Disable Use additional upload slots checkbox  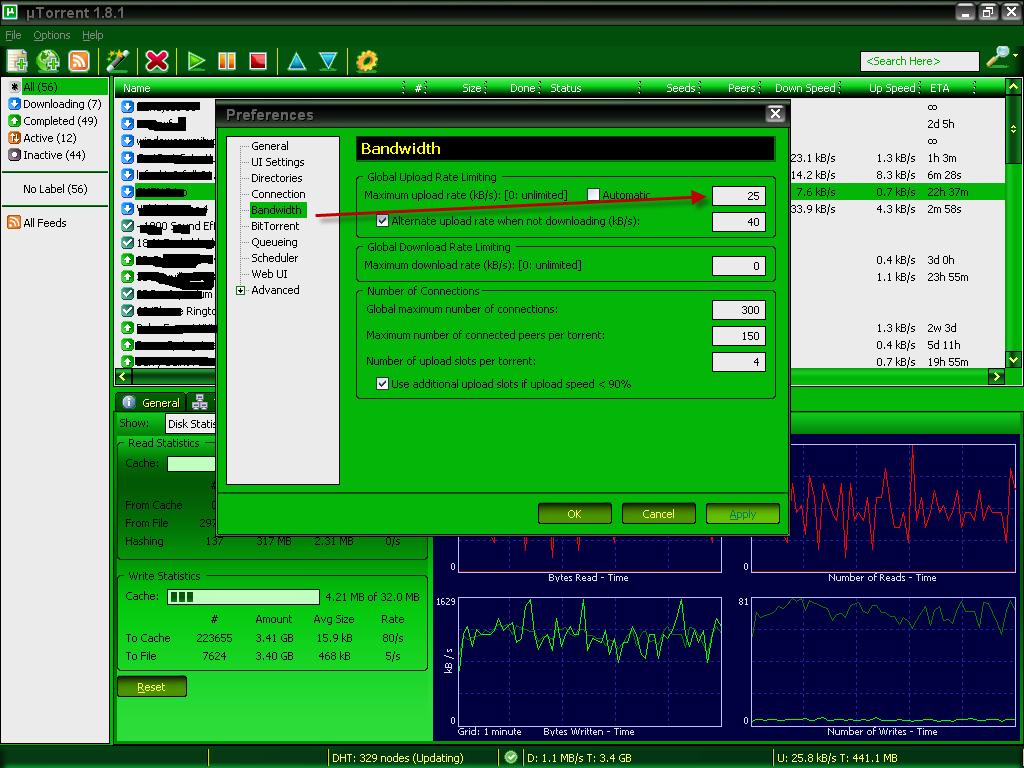382,384
